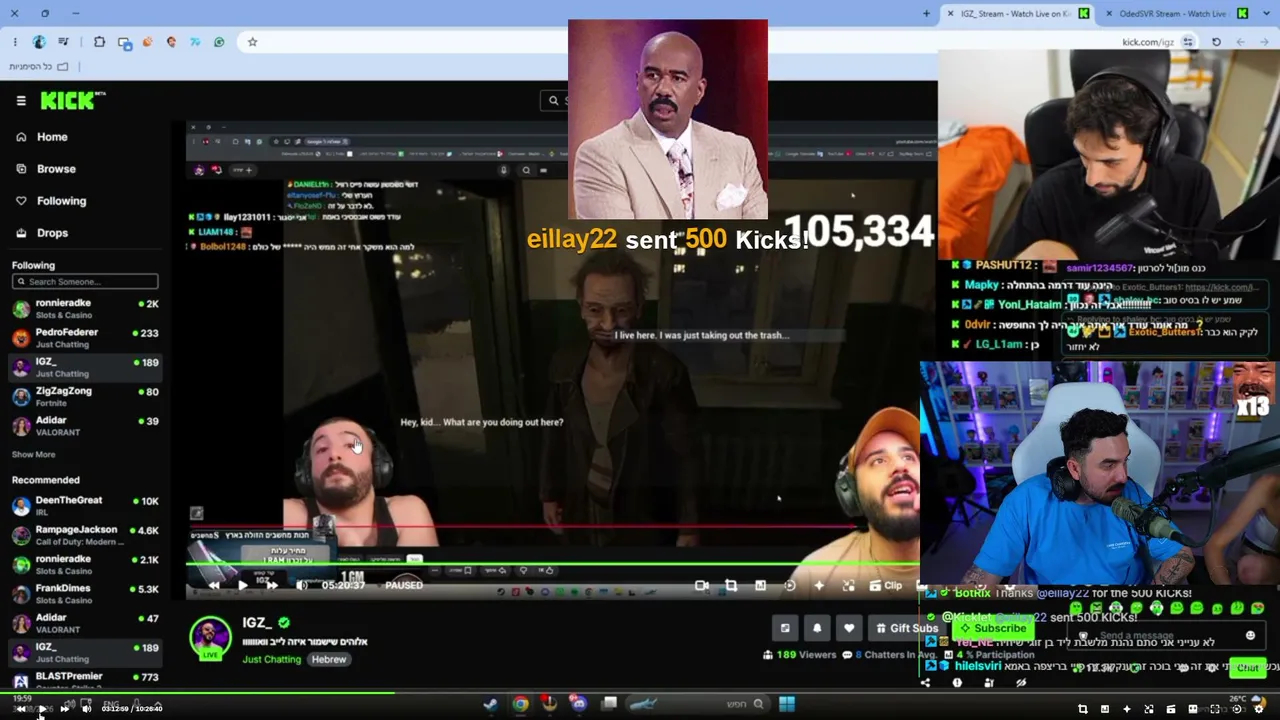Open BLASTPremier recommended channel
This screenshot has height=720, width=1280.
[85, 681]
